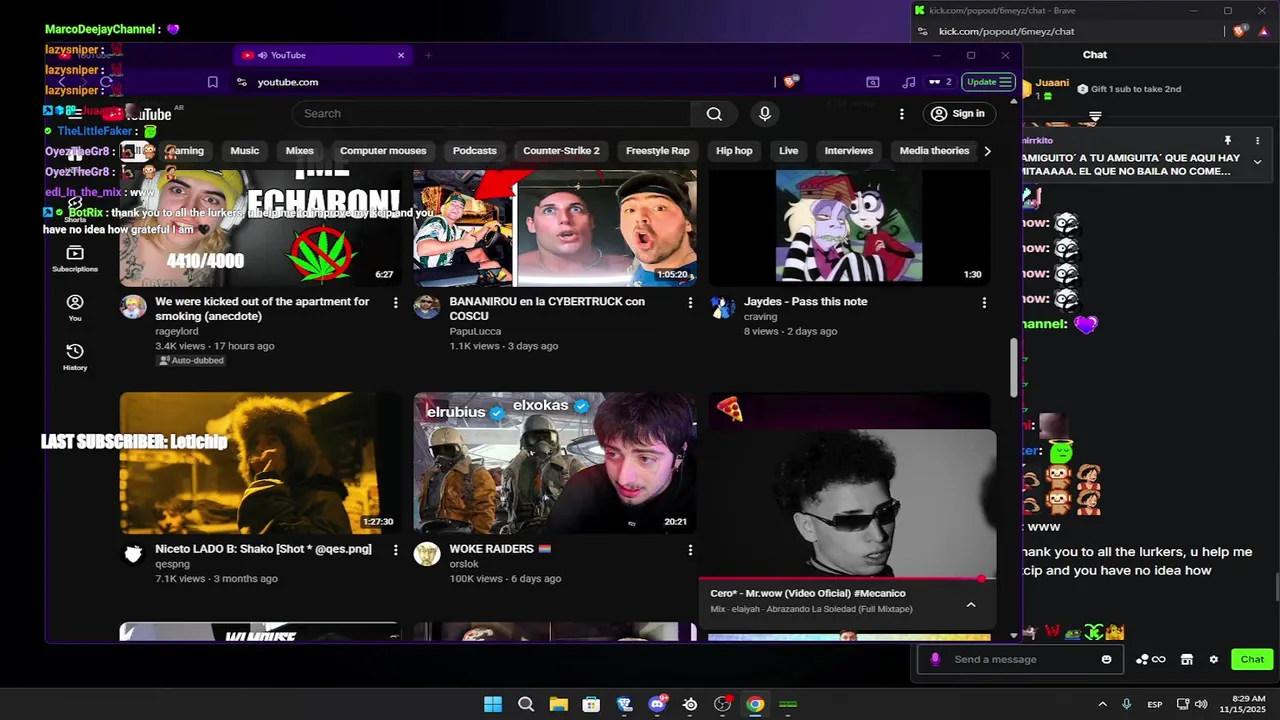Screen dimensions: 1280x720
Task: Click the YouTube search magnifier button
Action: click(714, 114)
